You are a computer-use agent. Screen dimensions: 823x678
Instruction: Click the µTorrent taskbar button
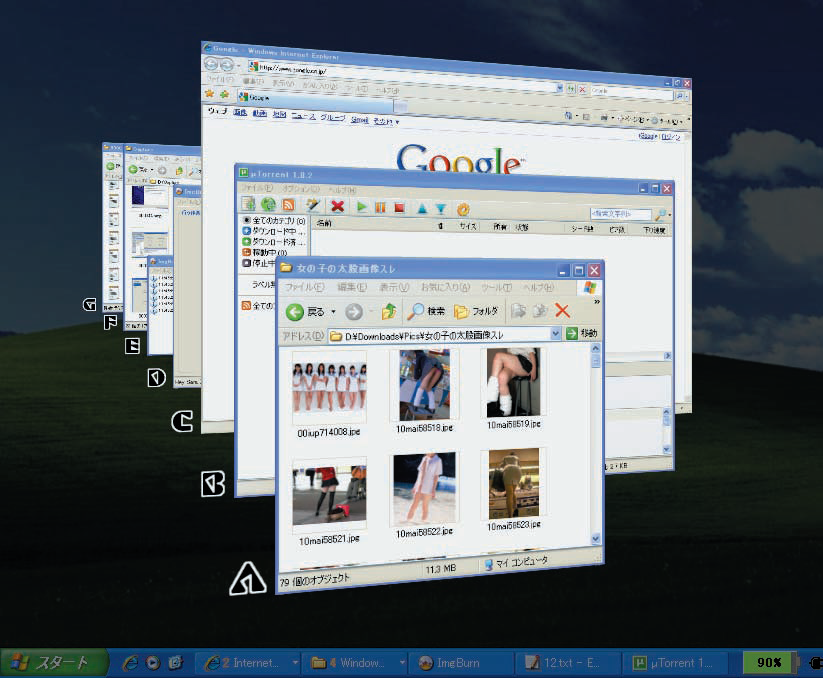click(676, 663)
